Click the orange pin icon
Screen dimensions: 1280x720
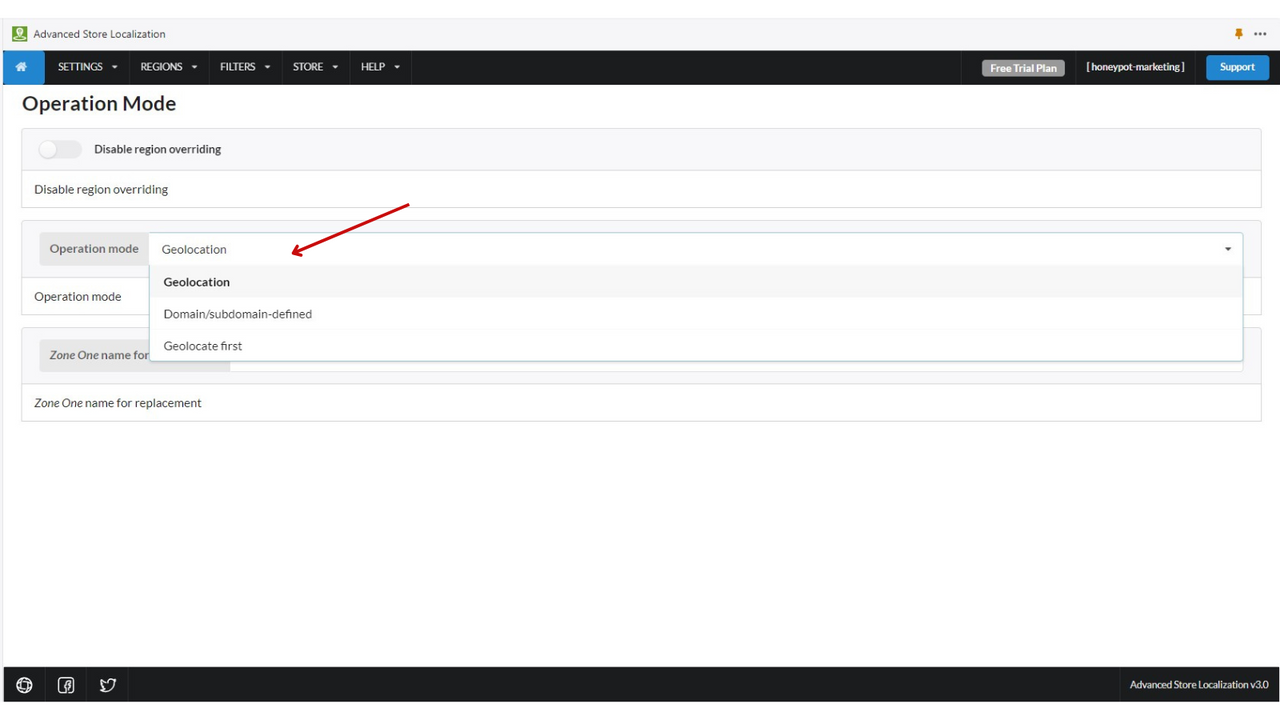[1239, 34]
